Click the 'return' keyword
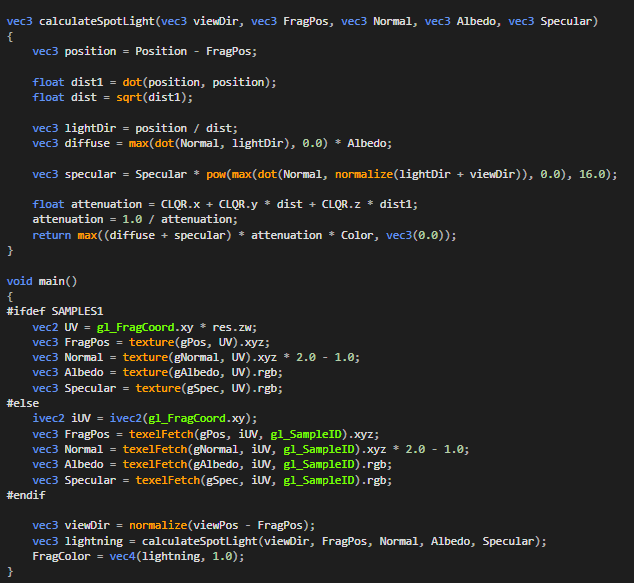The width and height of the screenshot is (634, 583). point(52,235)
